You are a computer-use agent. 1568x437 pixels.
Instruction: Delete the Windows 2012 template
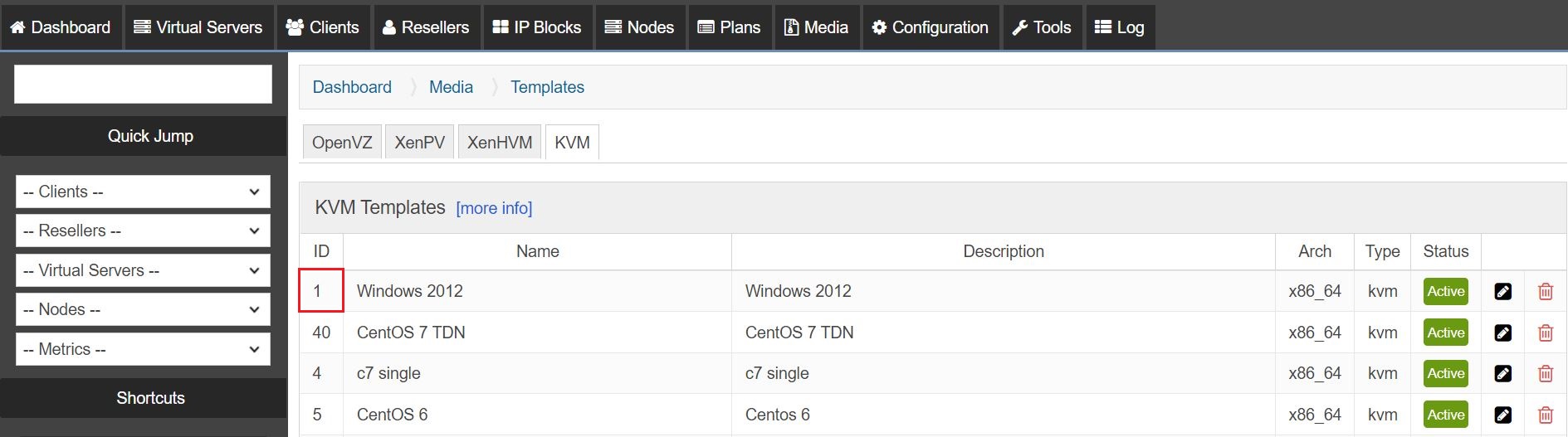[x=1546, y=291]
